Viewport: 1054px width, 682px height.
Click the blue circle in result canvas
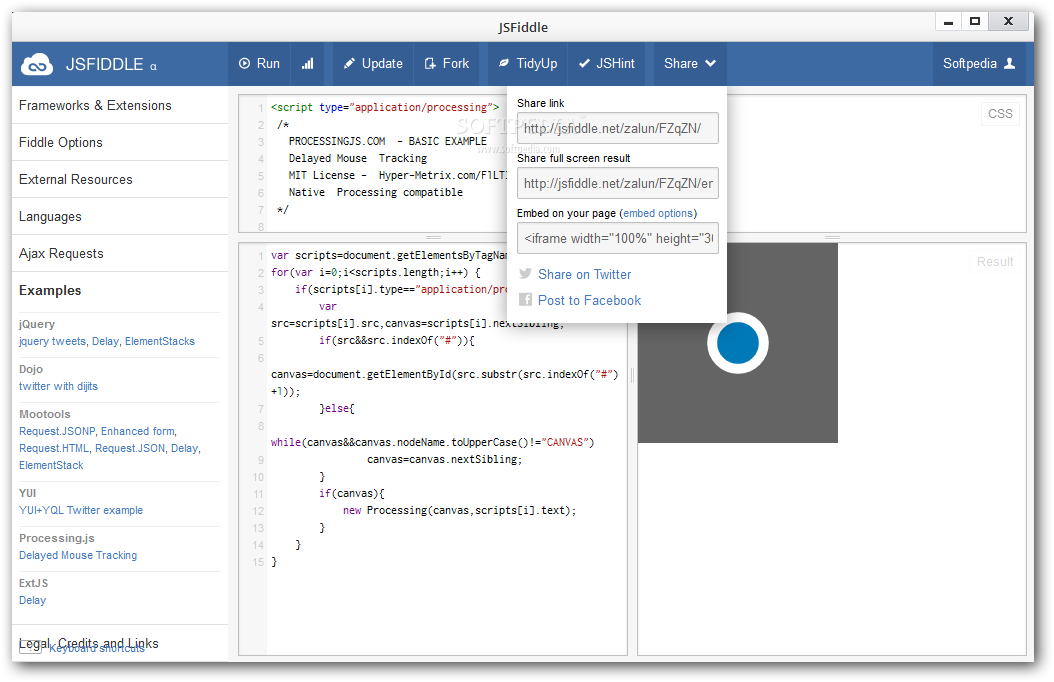point(737,343)
